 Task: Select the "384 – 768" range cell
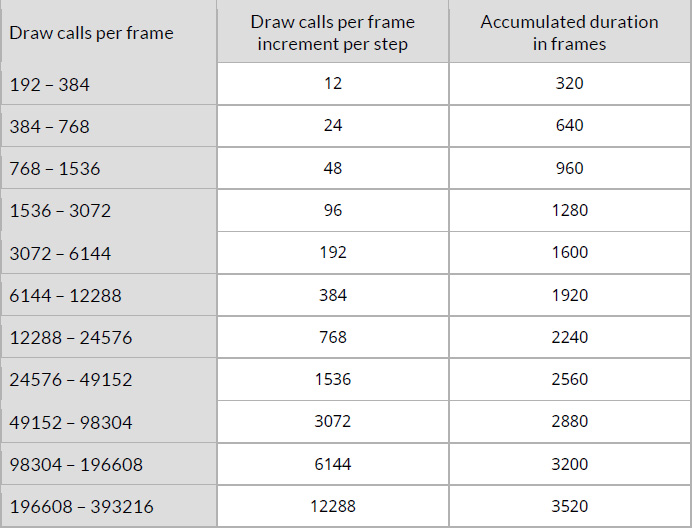50,127
